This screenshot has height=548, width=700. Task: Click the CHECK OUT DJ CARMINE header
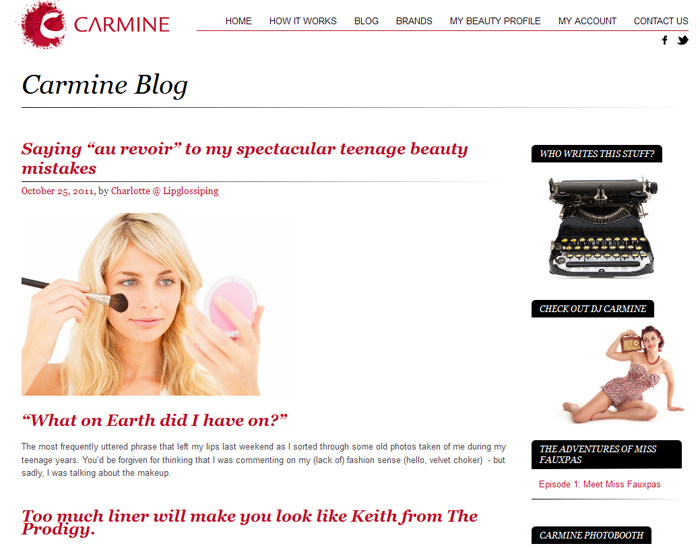[x=592, y=309]
